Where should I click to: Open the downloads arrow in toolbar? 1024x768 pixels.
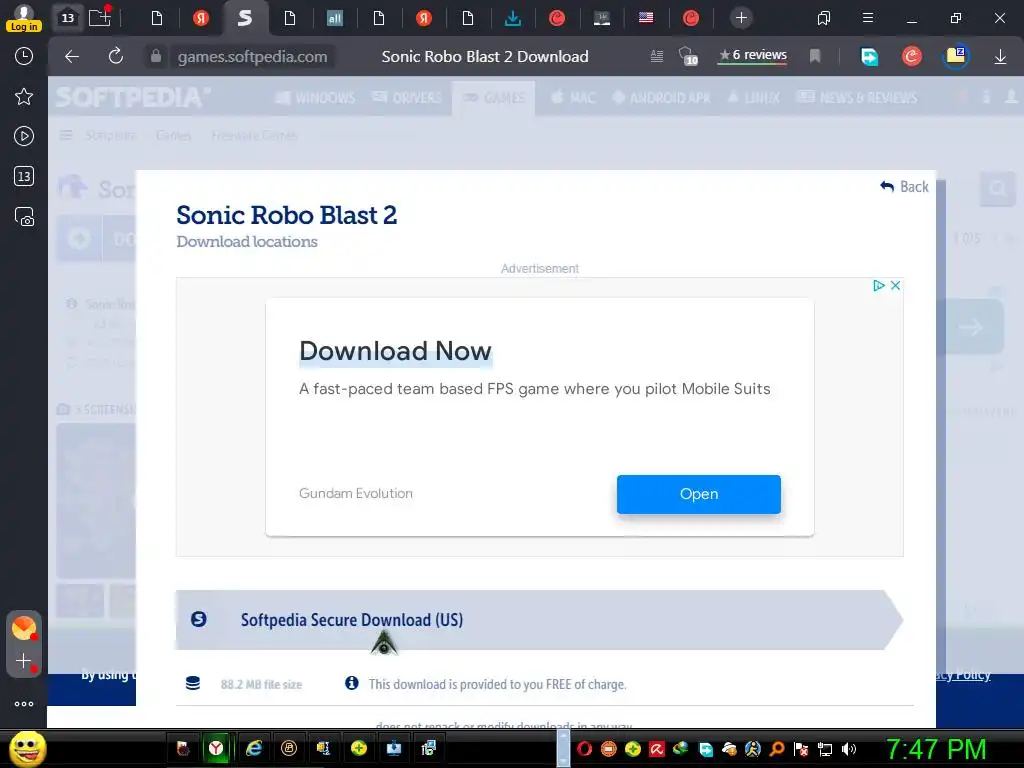1000,57
